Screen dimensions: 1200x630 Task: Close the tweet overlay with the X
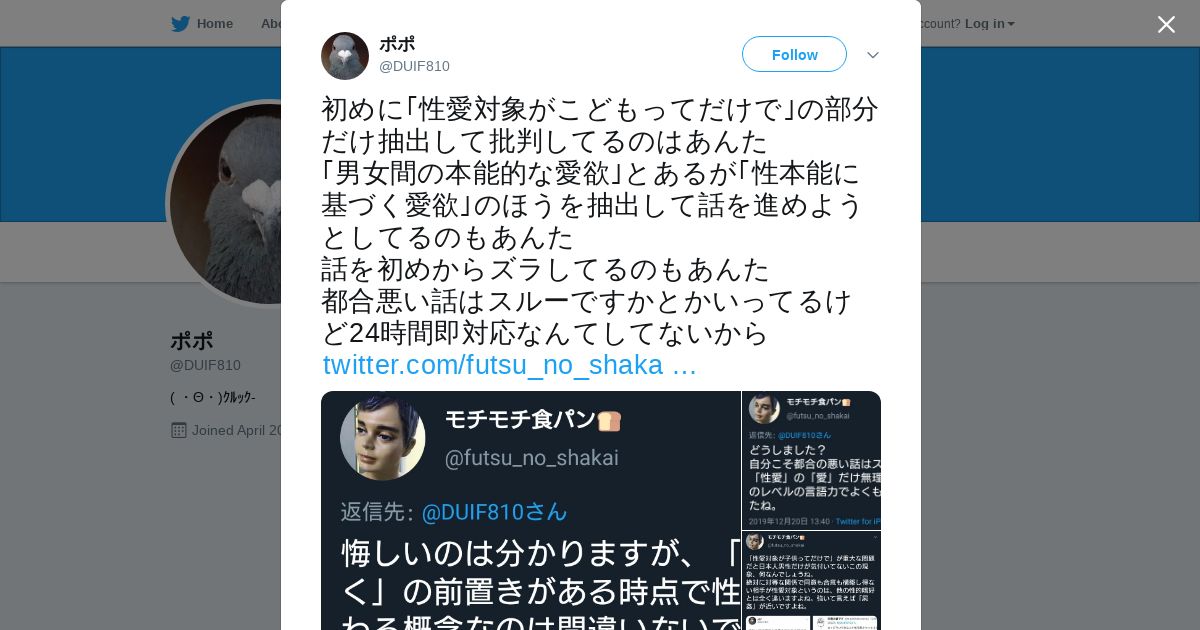coord(1166,24)
